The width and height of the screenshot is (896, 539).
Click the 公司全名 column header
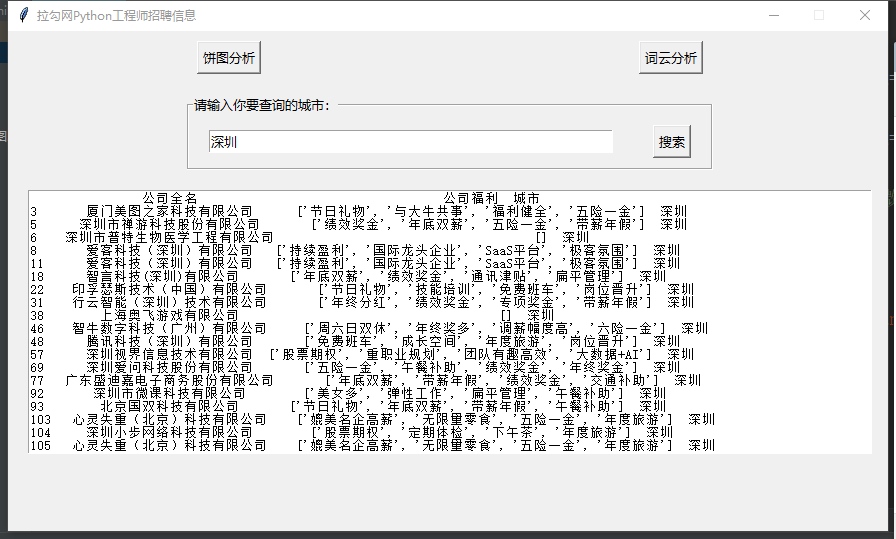[170, 198]
